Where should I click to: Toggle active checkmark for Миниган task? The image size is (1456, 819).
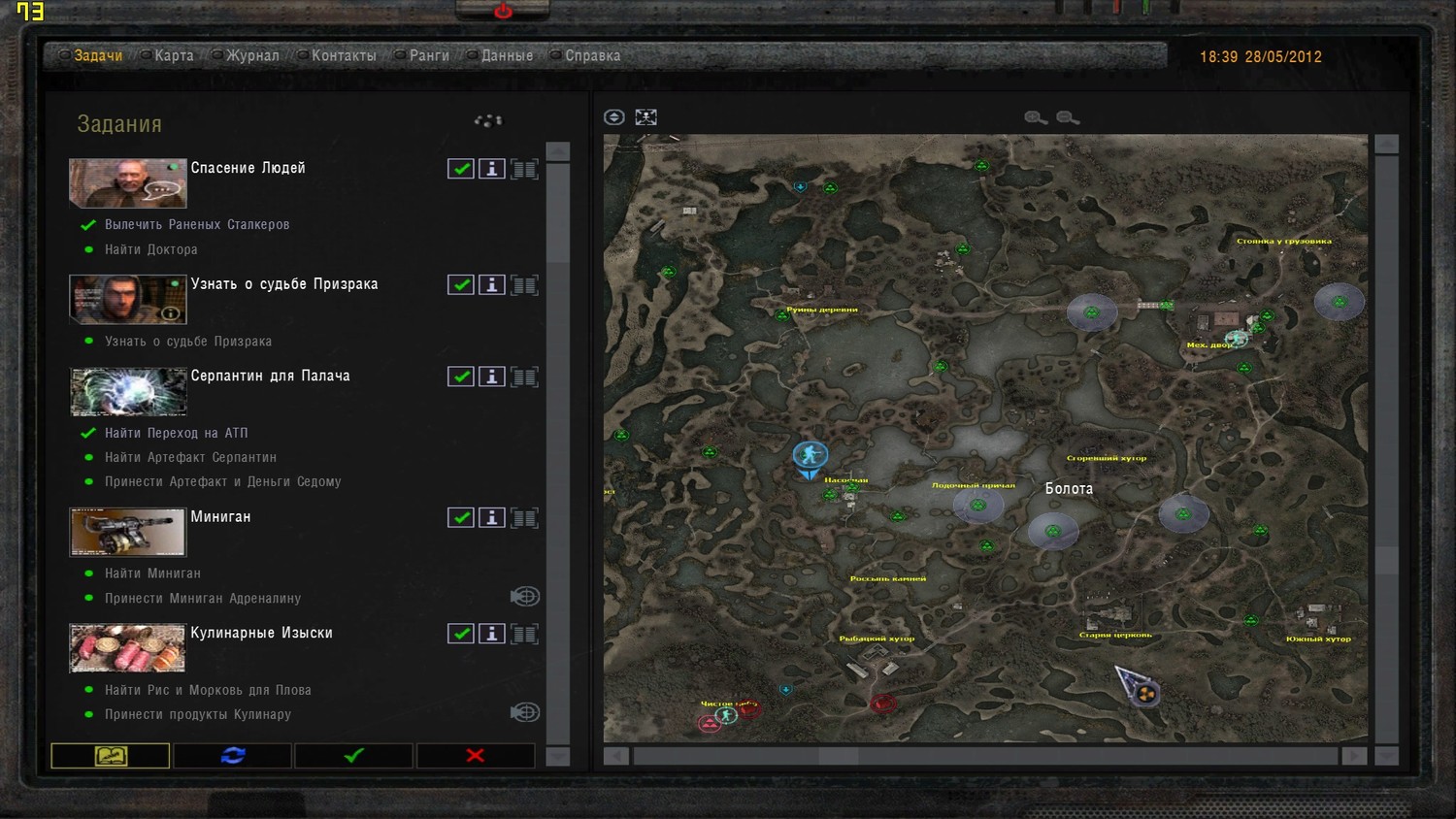[x=461, y=517]
